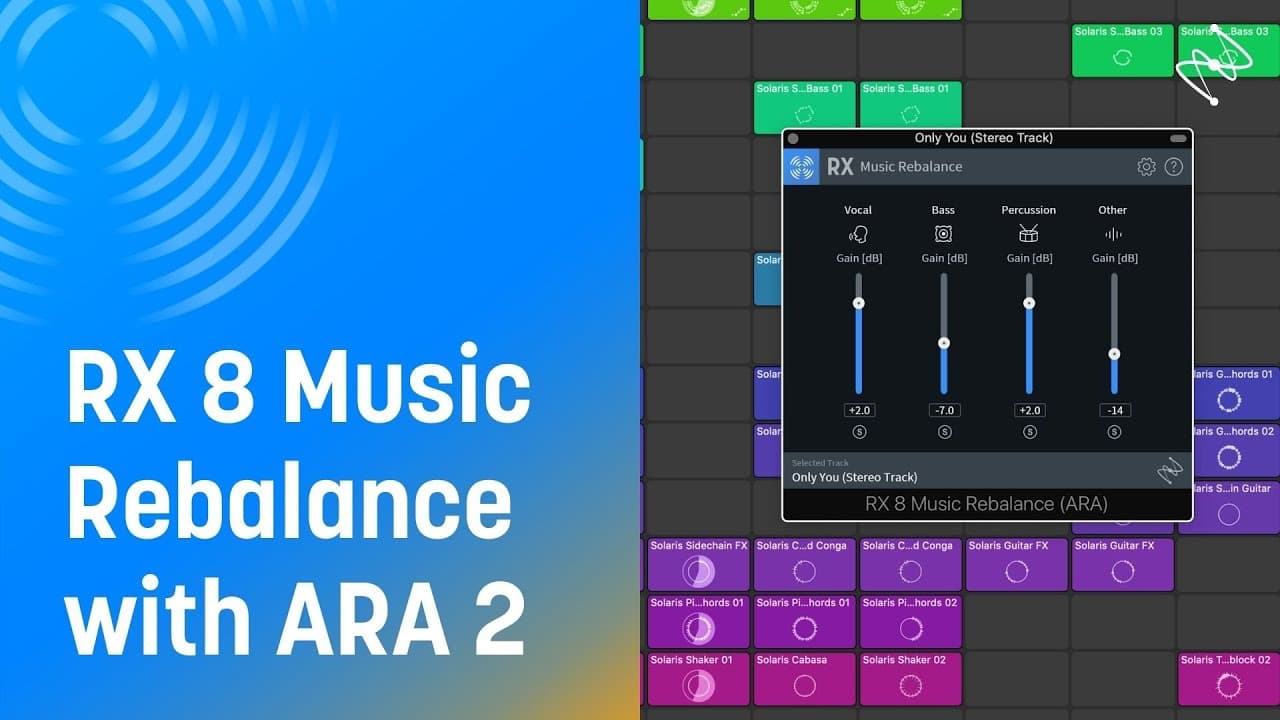Launch the Solaris Sidechain FX clip
This screenshot has width=1280, height=720.
(x=698, y=564)
